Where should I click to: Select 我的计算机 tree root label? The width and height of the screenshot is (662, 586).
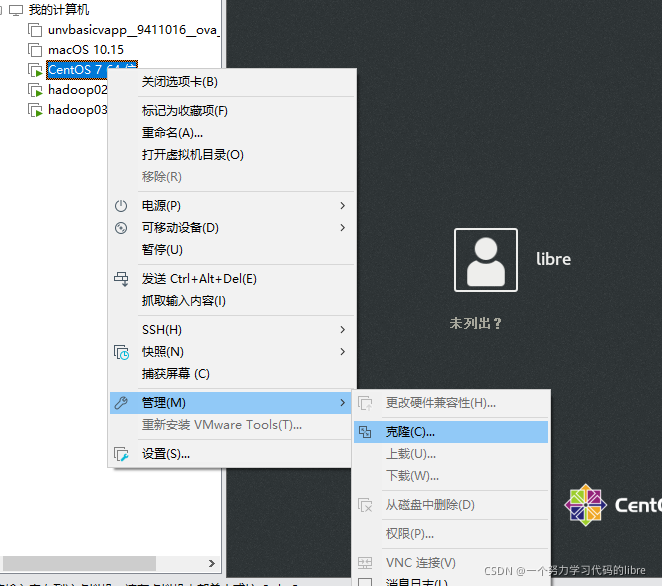[x=59, y=10]
